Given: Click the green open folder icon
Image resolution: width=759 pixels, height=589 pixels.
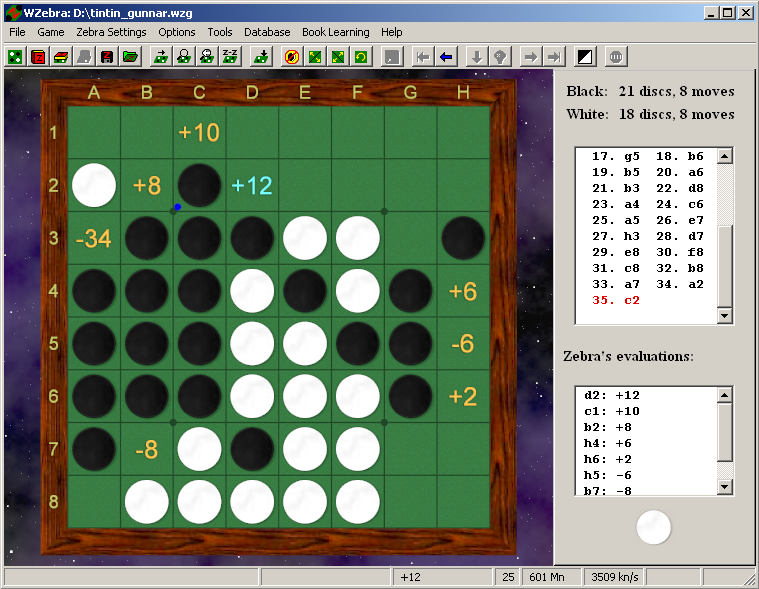Looking at the screenshot, I should (130, 57).
